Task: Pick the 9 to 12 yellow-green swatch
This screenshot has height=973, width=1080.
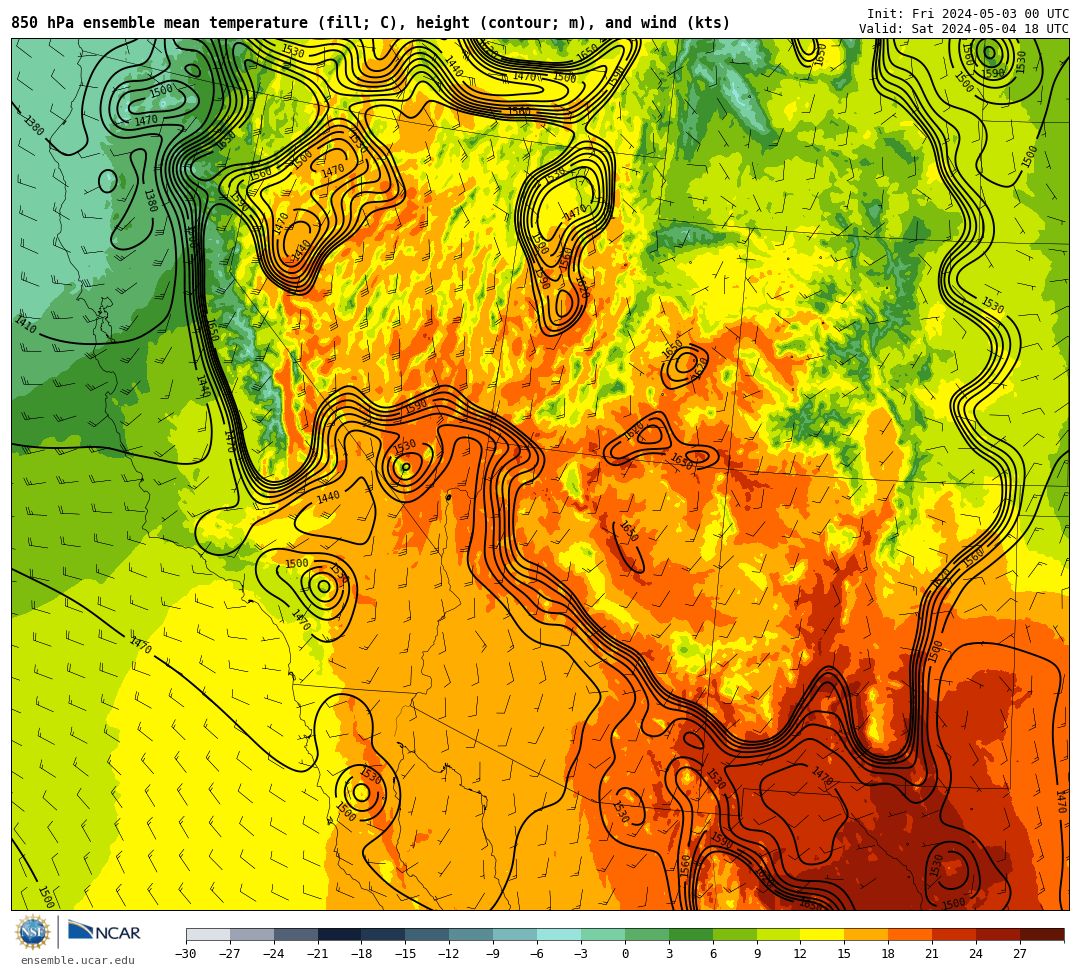Action: coord(779,934)
